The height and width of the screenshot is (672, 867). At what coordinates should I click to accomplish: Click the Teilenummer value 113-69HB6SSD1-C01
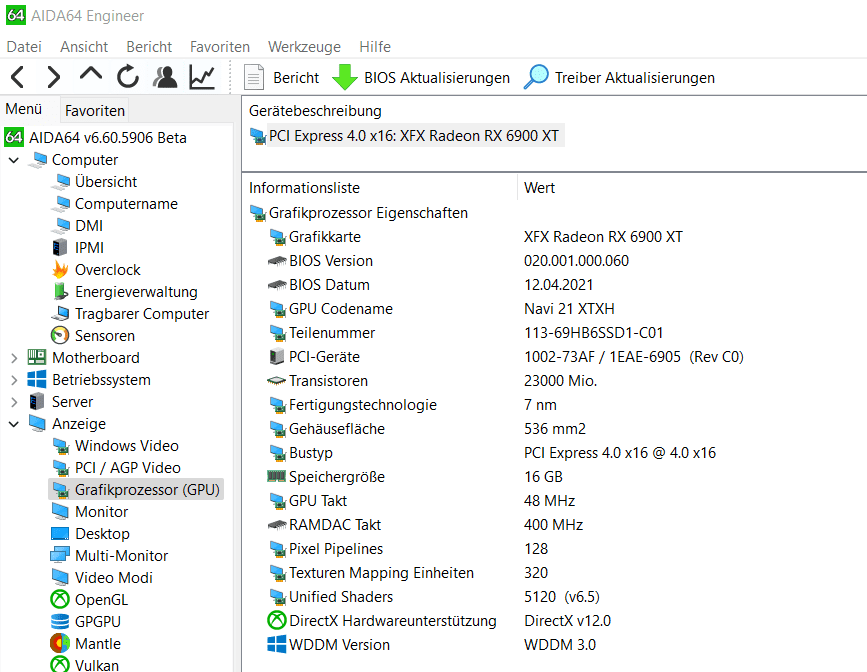(x=593, y=332)
